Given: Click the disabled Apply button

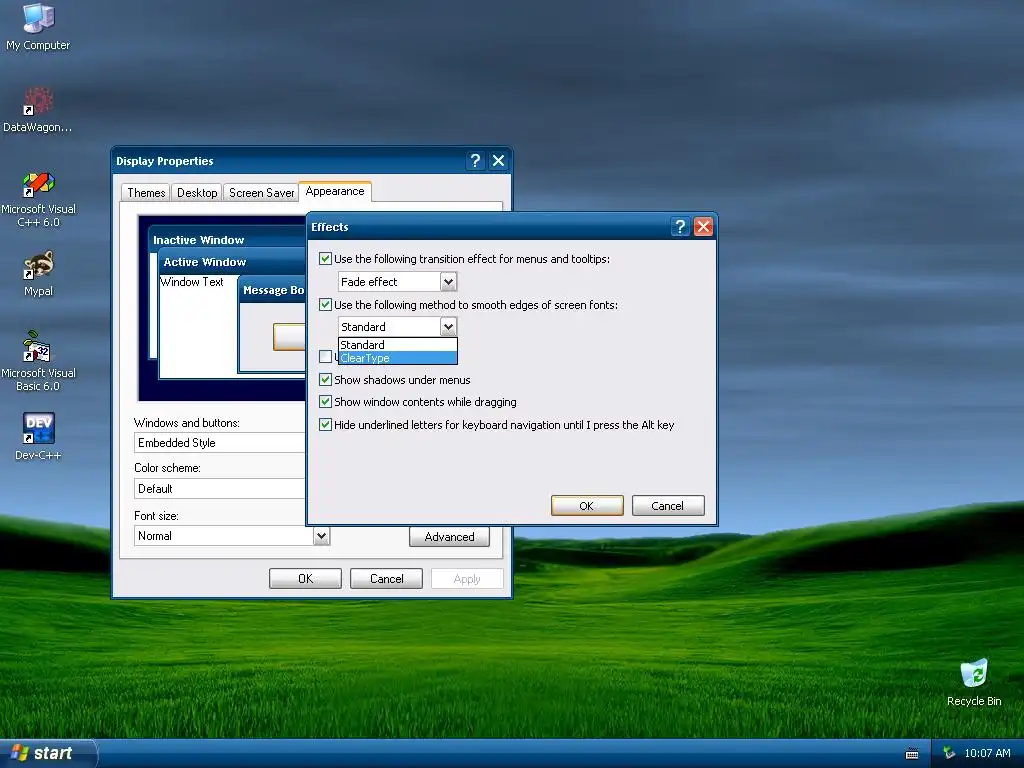Looking at the screenshot, I should coord(467,579).
